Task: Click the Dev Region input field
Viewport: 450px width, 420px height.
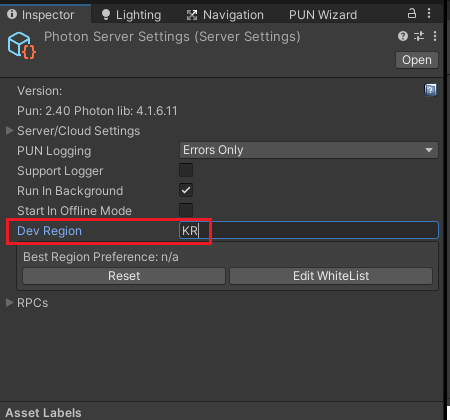Action: tap(309, 230)
